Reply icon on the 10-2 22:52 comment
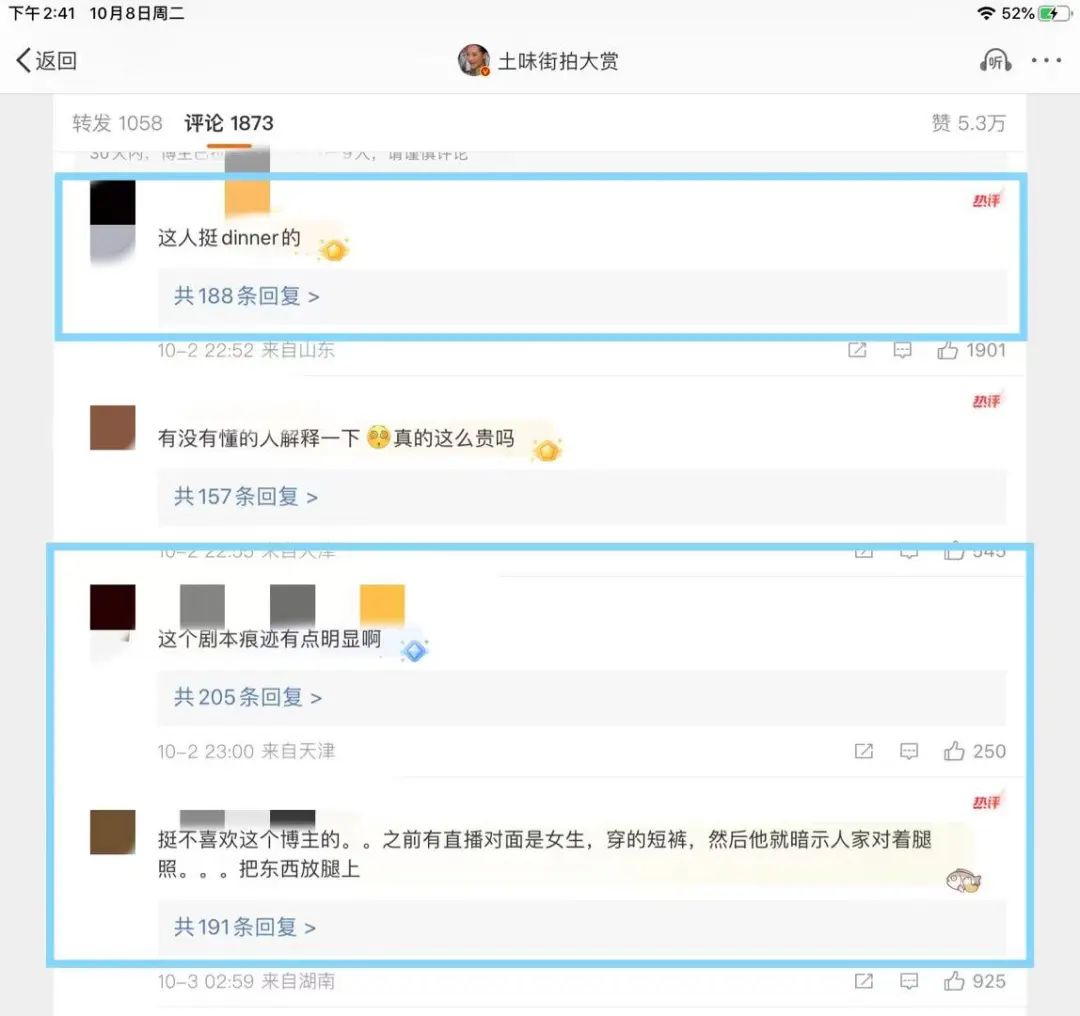The height and width of the screenshot is (1016, 1080). (902, 351)
